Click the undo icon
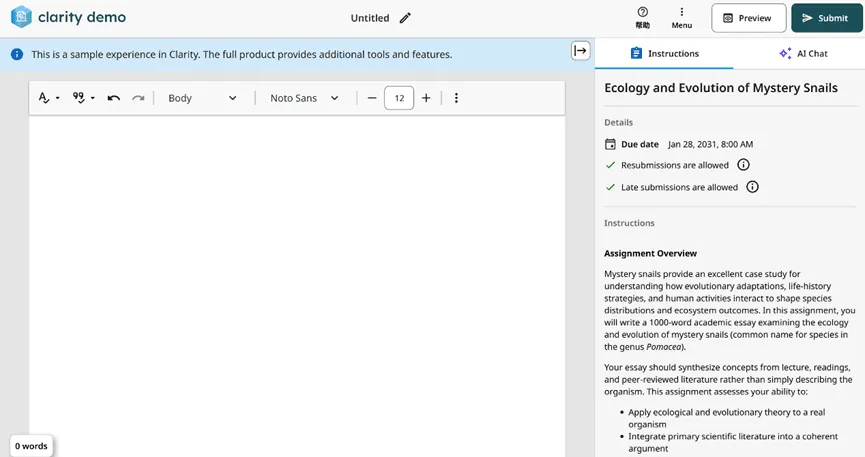This screenshot has width=865, height=457. point(114,98)
